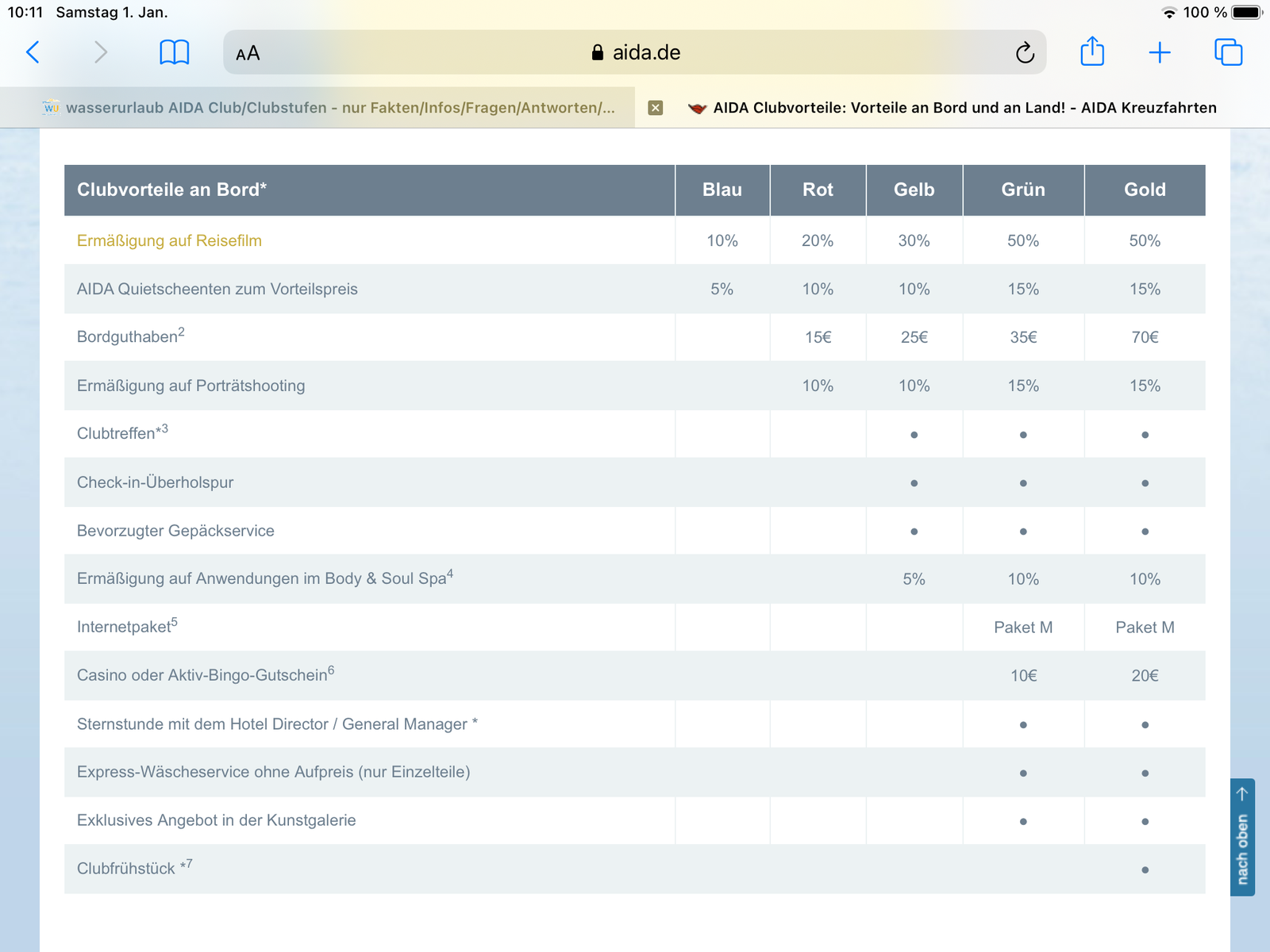Tap the battery indicator in status bar
Image resolution: width=1270 pixels, height=952 pixels.
tap(1246, 13)
